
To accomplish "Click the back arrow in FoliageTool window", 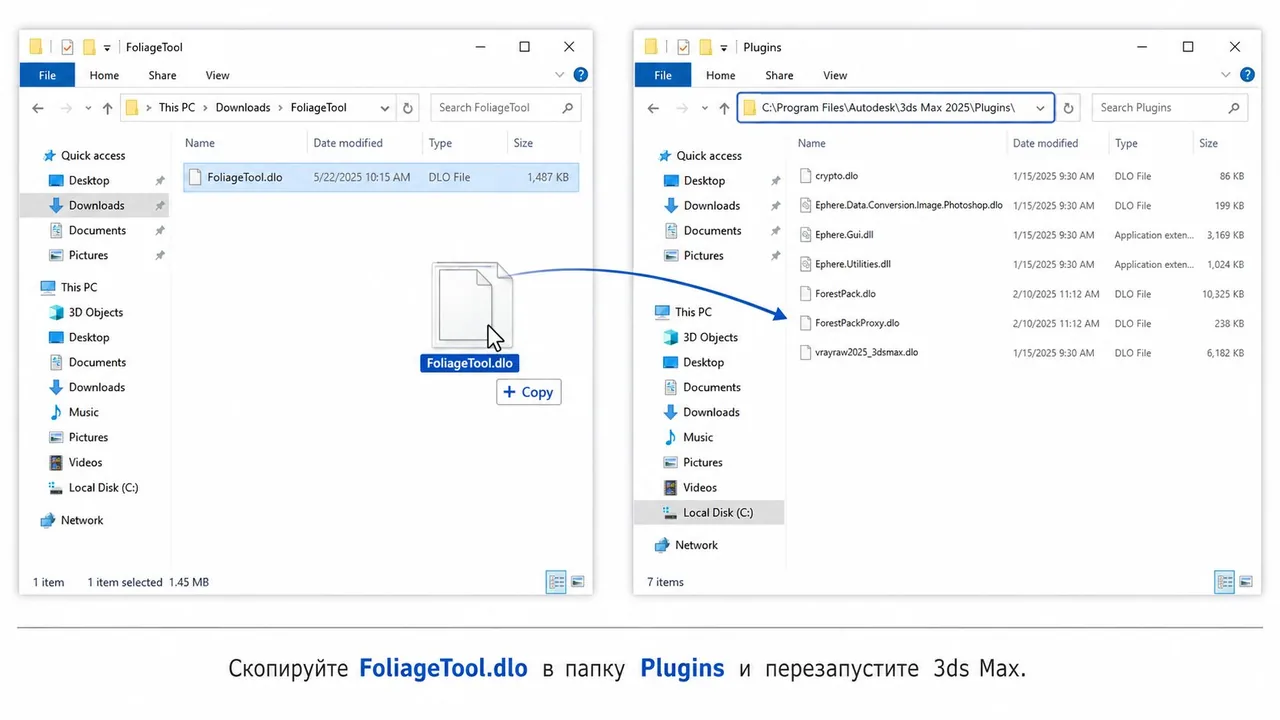I will coord(38,108).
